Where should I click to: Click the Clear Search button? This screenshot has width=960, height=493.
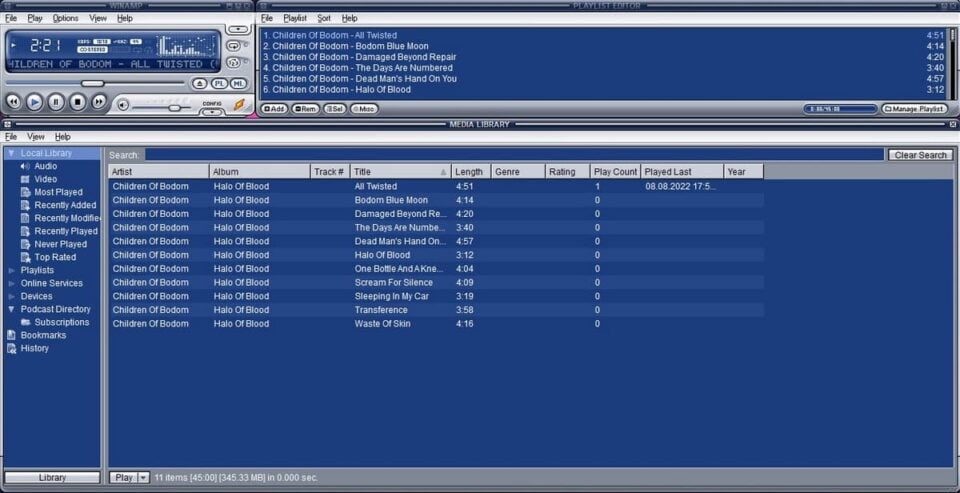[920, 155]
